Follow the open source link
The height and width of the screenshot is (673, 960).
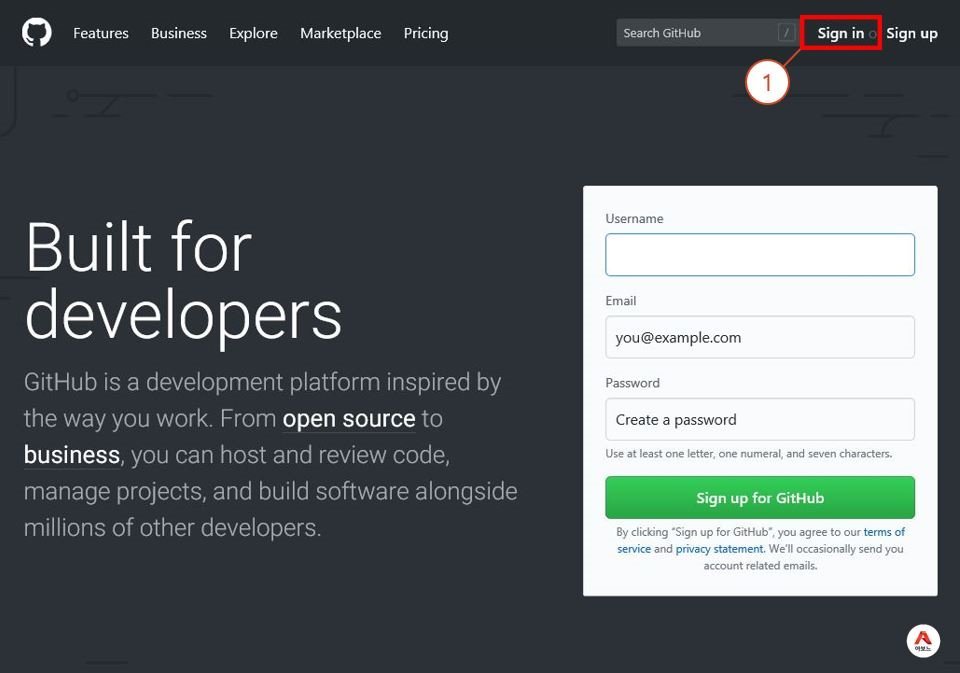point(349,419)
